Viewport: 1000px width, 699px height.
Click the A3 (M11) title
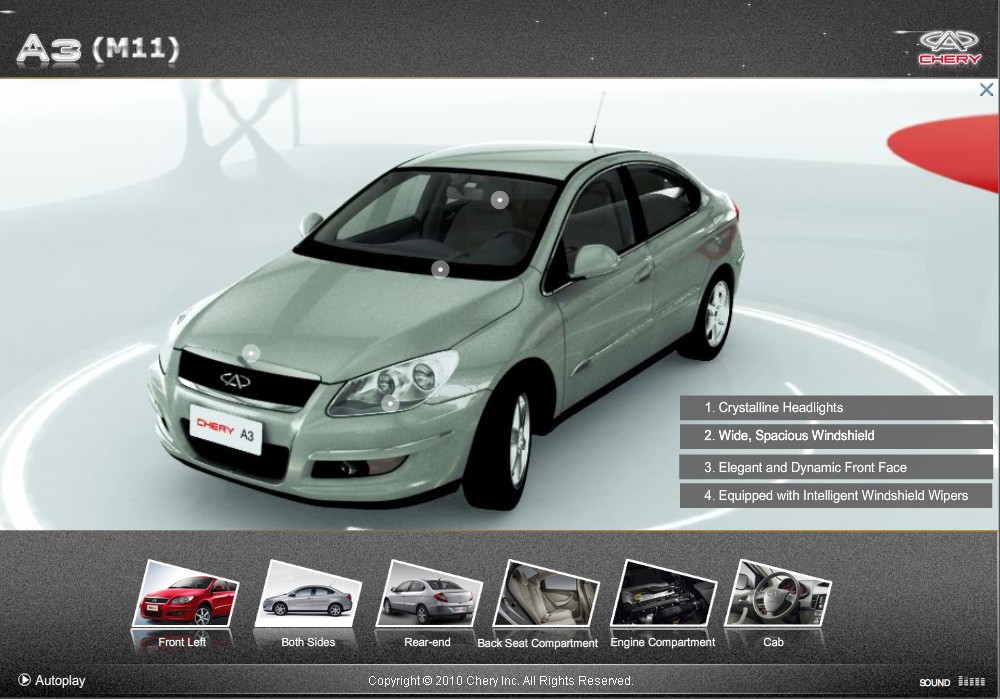pos(98,48)
